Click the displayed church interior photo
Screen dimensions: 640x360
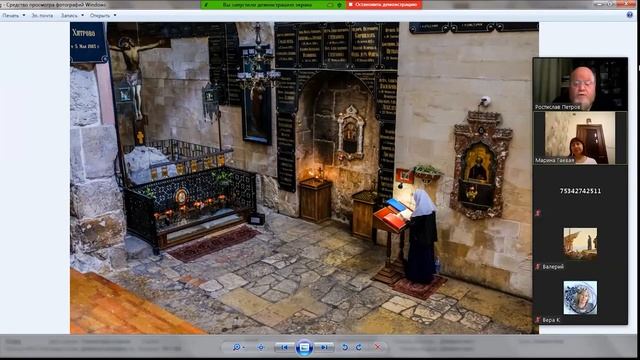tap(304, 178)
